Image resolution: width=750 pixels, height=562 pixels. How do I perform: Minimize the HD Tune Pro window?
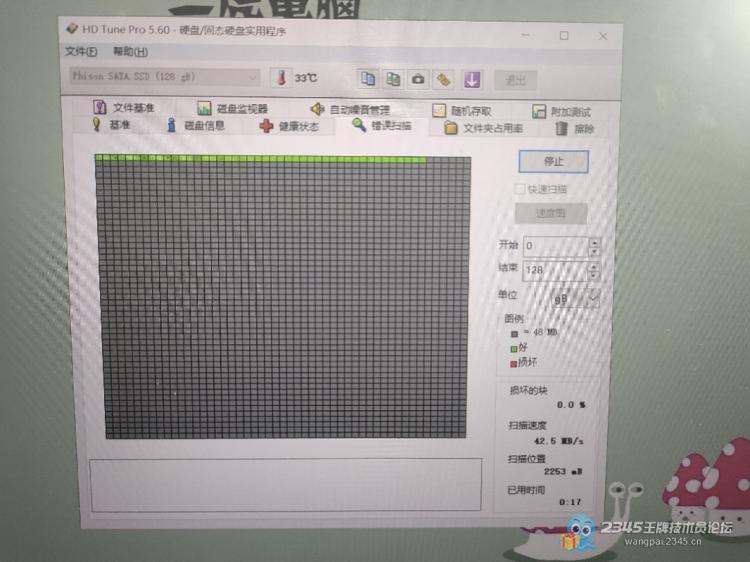525,35
